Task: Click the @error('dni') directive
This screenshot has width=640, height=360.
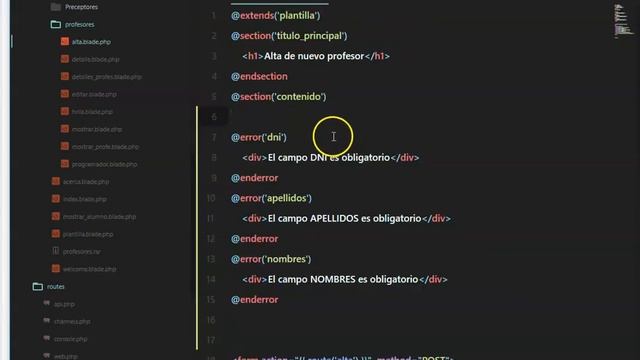Action: click(259, 137)
